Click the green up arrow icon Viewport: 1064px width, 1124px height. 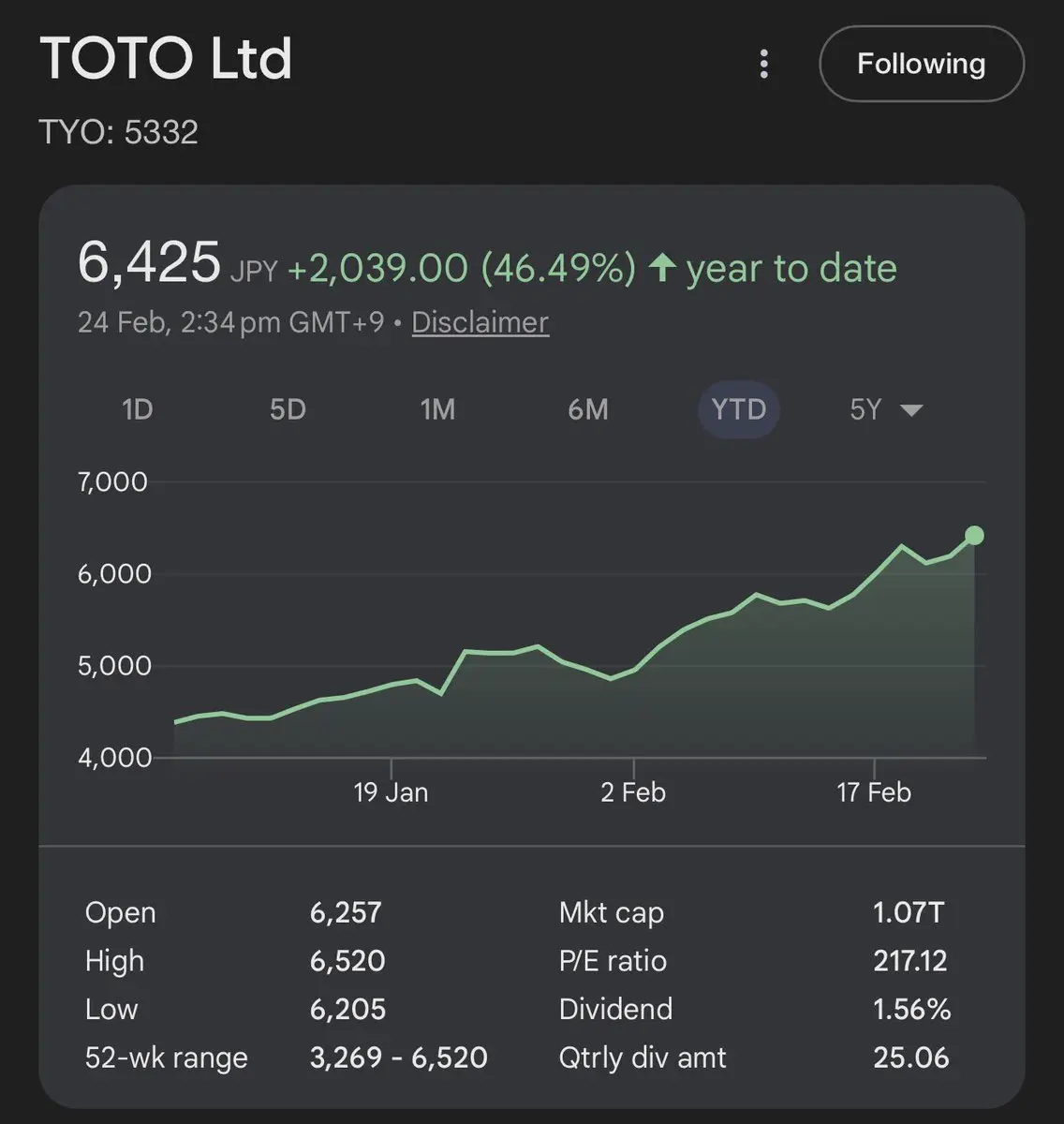(x=662, y=268)
